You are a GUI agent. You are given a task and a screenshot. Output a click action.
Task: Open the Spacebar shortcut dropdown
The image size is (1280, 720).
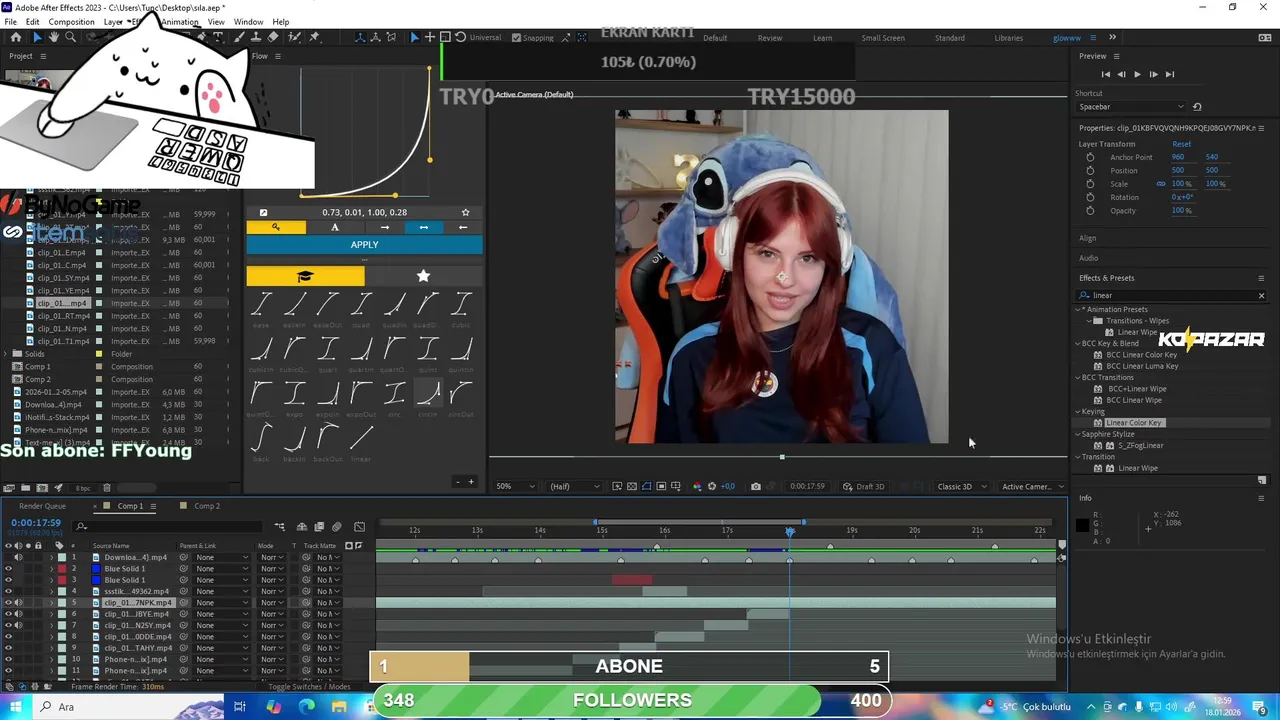pos(1130,107)
